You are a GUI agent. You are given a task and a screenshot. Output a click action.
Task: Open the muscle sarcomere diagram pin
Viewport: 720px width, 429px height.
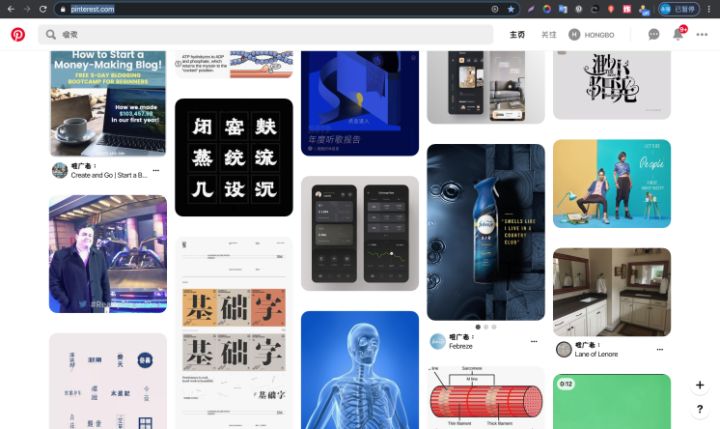pos(486,397)
